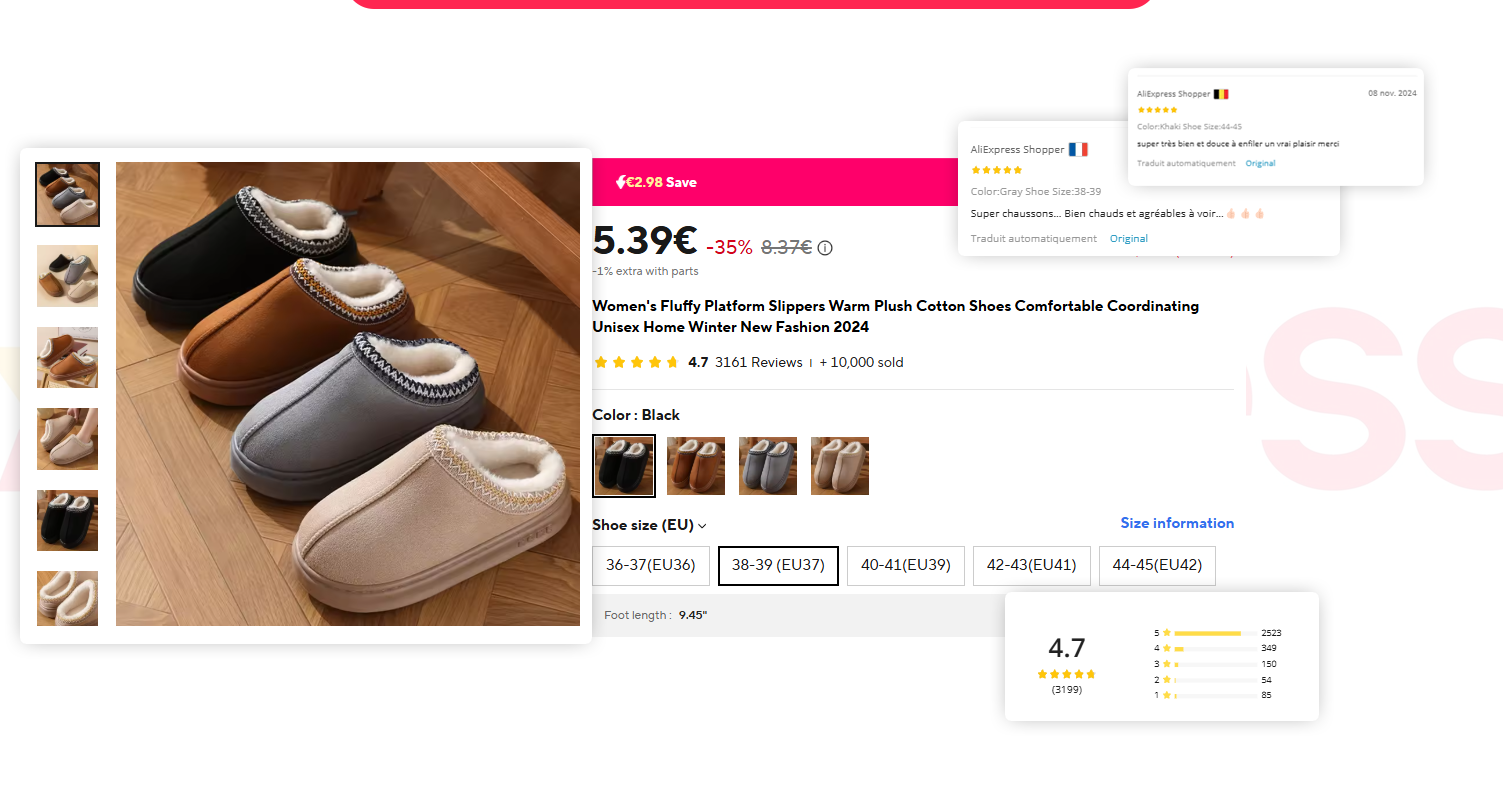Pick the beige slippers color option
Image resolution: width=1503 pixels, height=793 pixels.
tap(840, 466)
